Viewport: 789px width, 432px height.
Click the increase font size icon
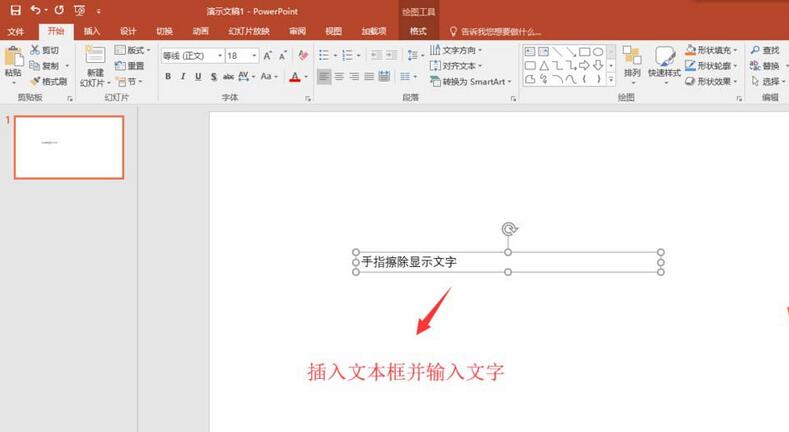[x=267, y=56]
